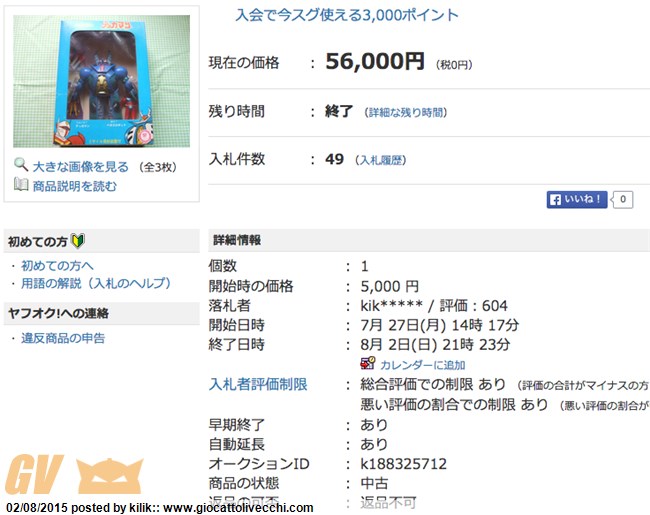650x515 pixels.
Task: Open the 詳細な残り時間 detailed time link
Action: (x=405, y=112)
